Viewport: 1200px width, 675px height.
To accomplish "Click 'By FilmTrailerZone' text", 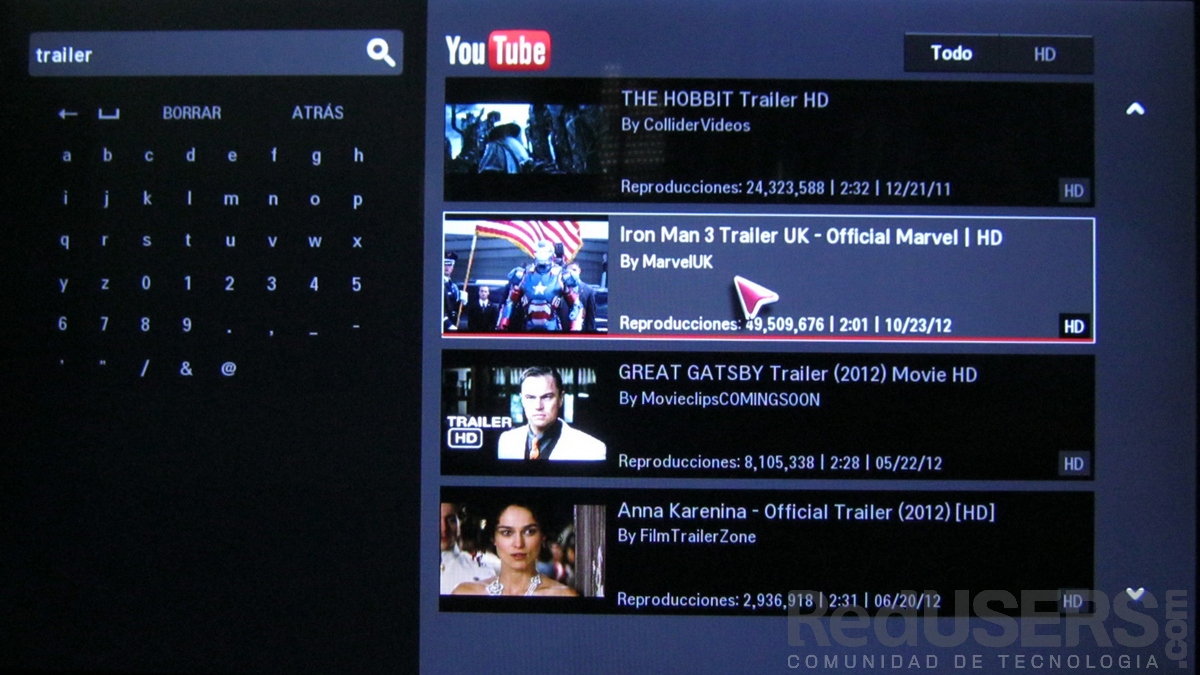I will [x=686, y=536].
